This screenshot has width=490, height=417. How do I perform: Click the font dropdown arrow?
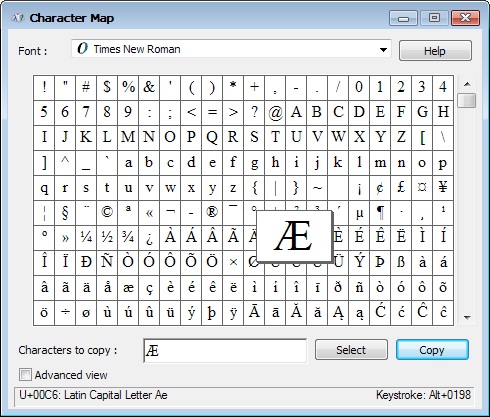coord(383,50)
